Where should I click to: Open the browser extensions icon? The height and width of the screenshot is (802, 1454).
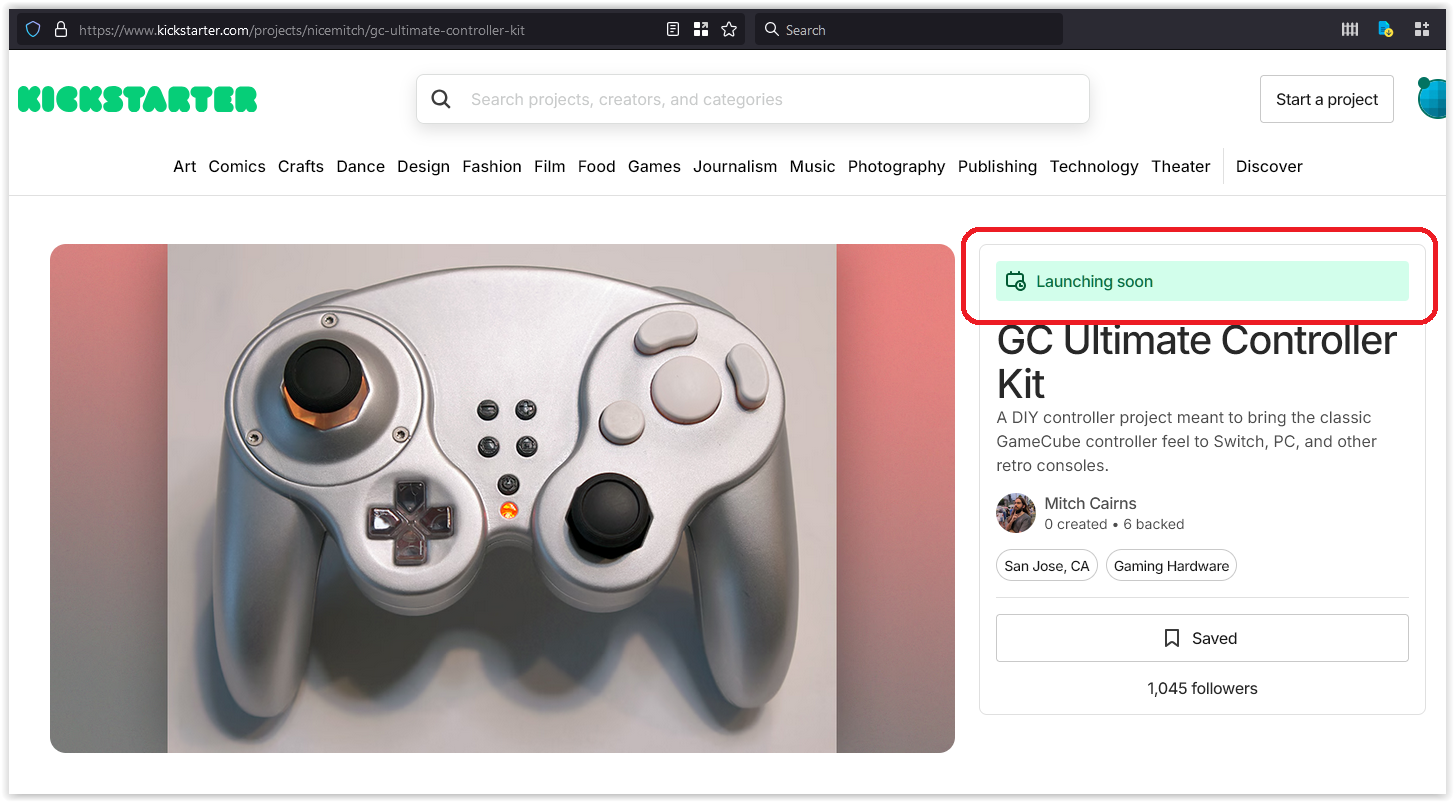click(x=1422, y=30)
